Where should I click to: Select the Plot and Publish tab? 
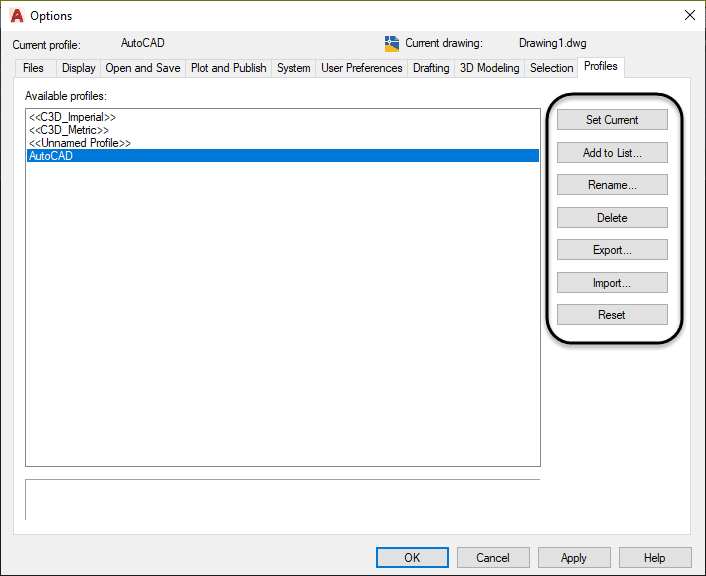tap(228, 68)
